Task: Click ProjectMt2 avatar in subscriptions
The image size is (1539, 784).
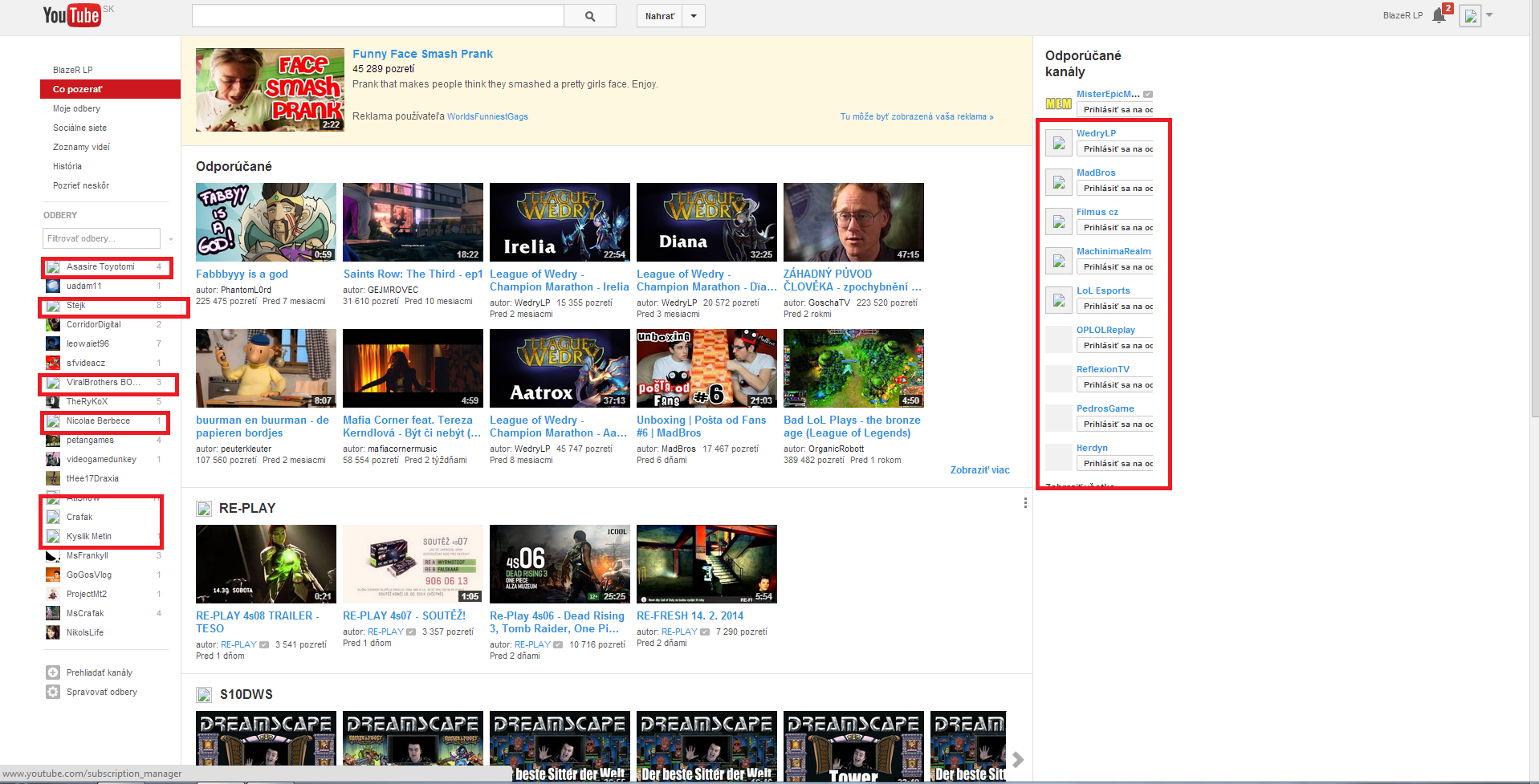Action: [x=53, y=594]
